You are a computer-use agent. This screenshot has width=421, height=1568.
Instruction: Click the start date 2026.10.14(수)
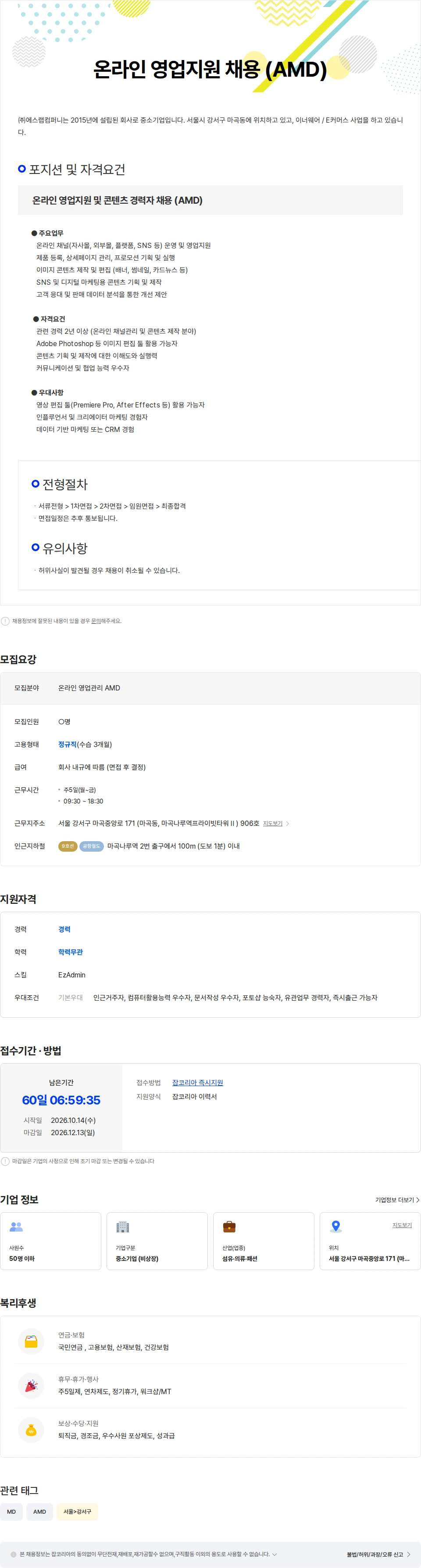[x=73, y=1121]
